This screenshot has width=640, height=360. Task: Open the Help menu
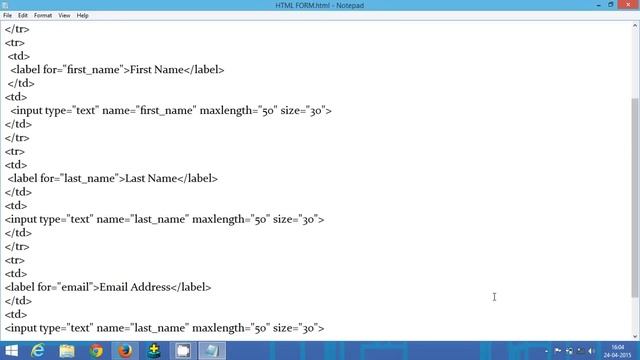pos(82,16)
